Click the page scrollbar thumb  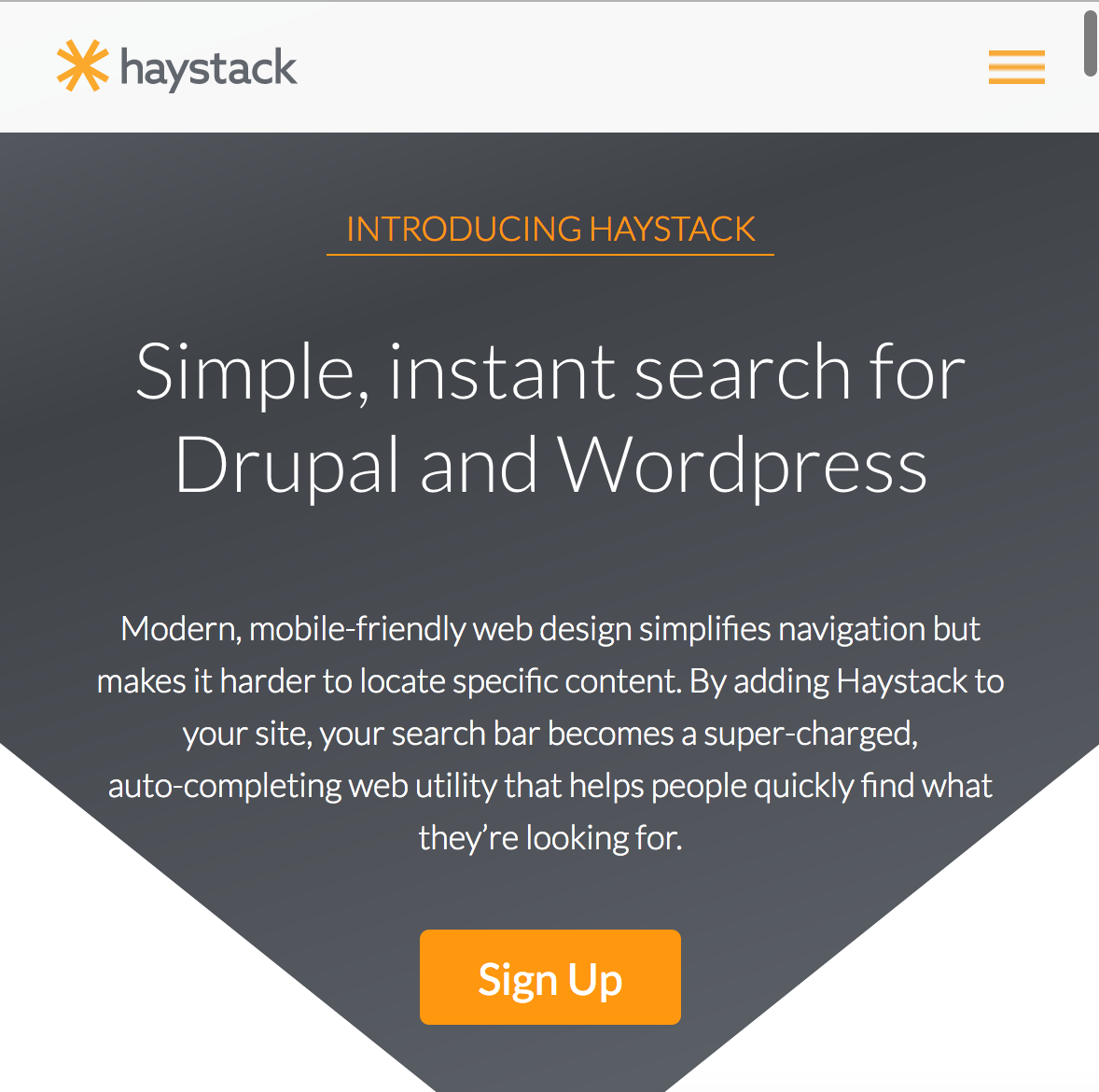click(1091, 44)
